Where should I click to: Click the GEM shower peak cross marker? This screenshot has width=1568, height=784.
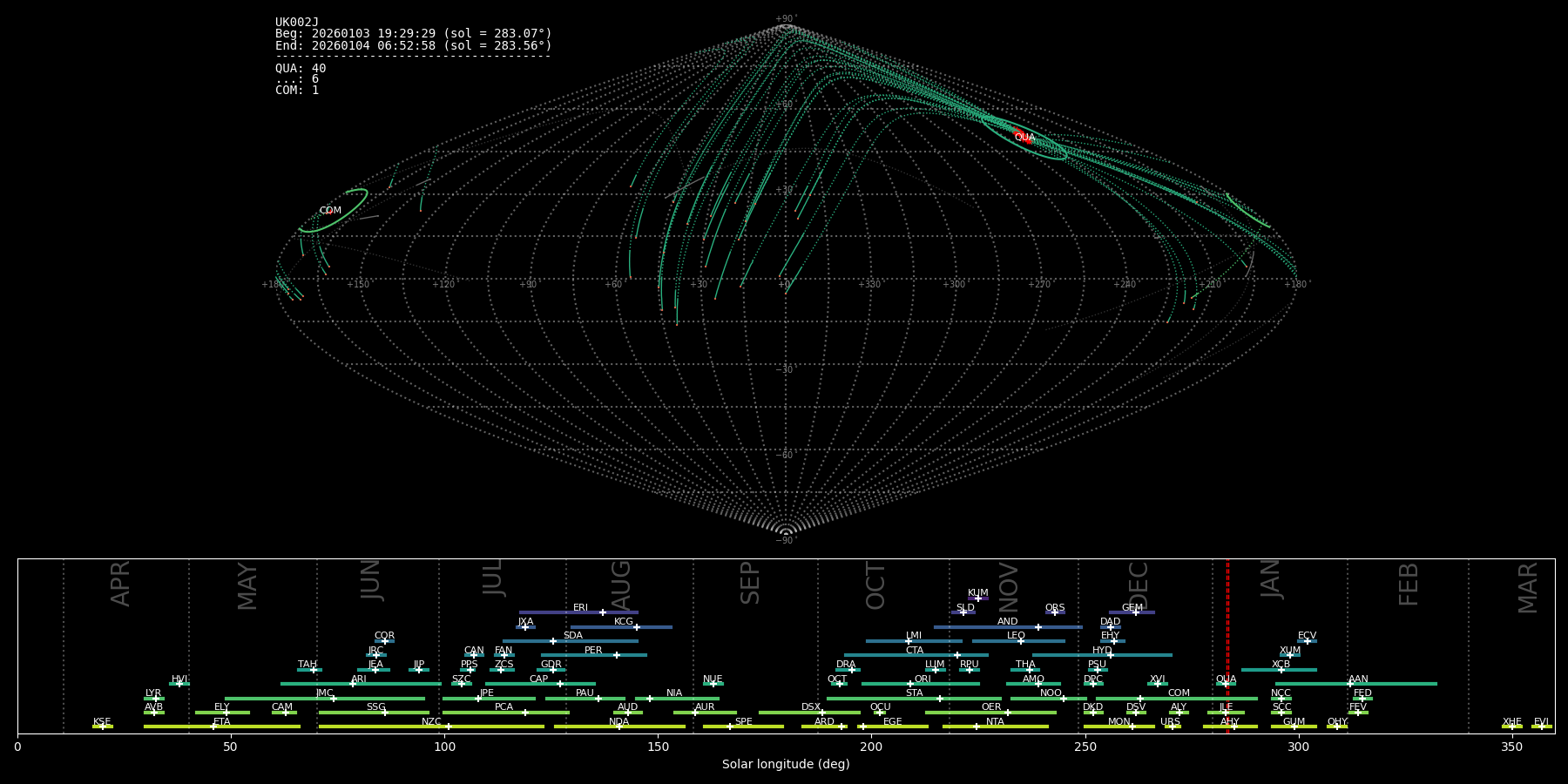pos(1136,612)
